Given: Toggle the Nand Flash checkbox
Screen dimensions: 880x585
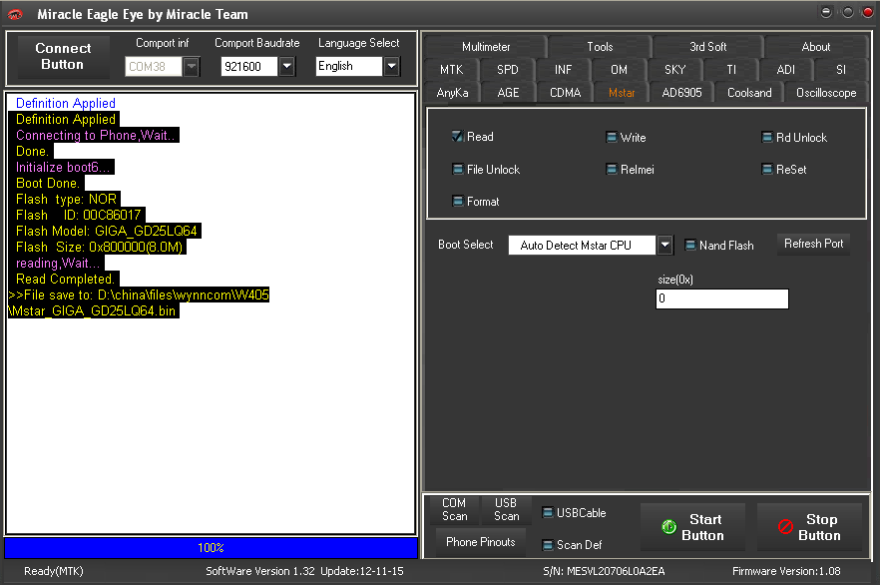Looking at the screenshot, I should (x=690, y=245).
